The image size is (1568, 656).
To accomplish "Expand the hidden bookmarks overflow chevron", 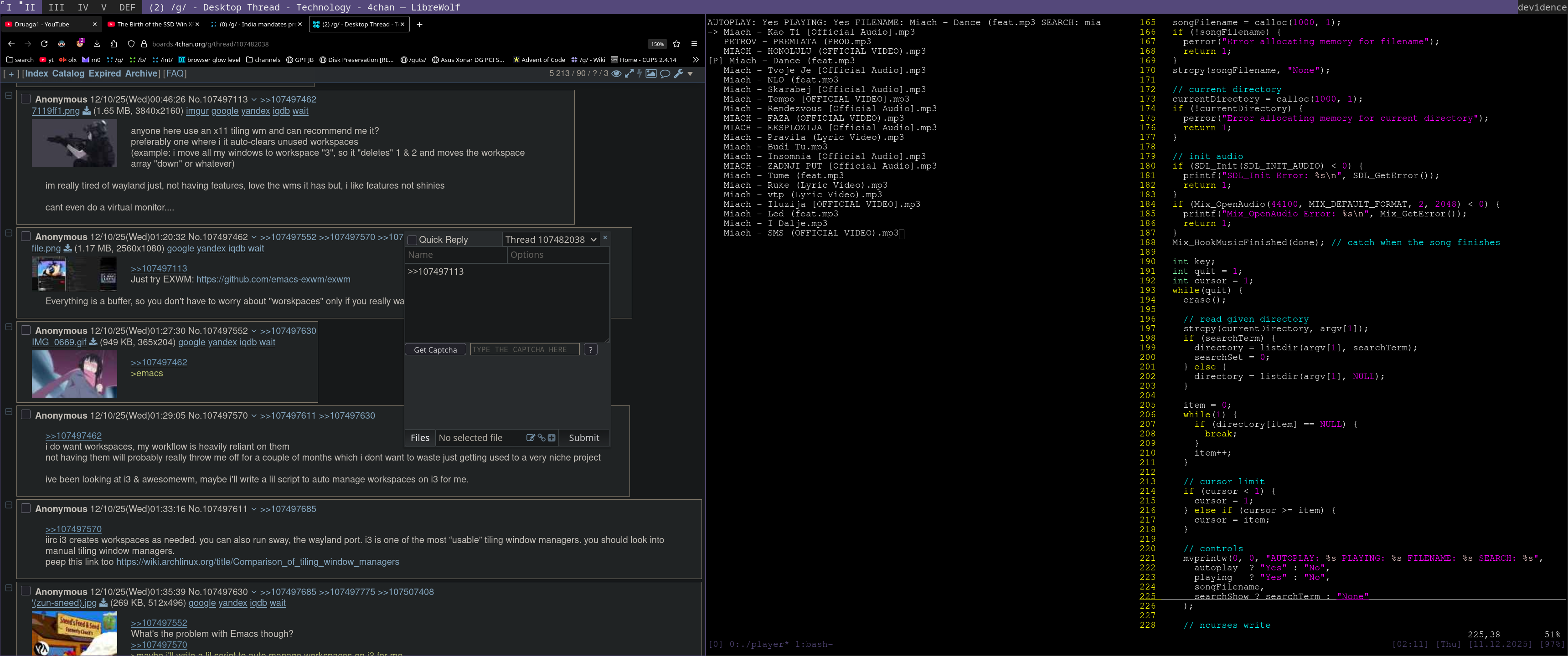I will tap(695, 60).
